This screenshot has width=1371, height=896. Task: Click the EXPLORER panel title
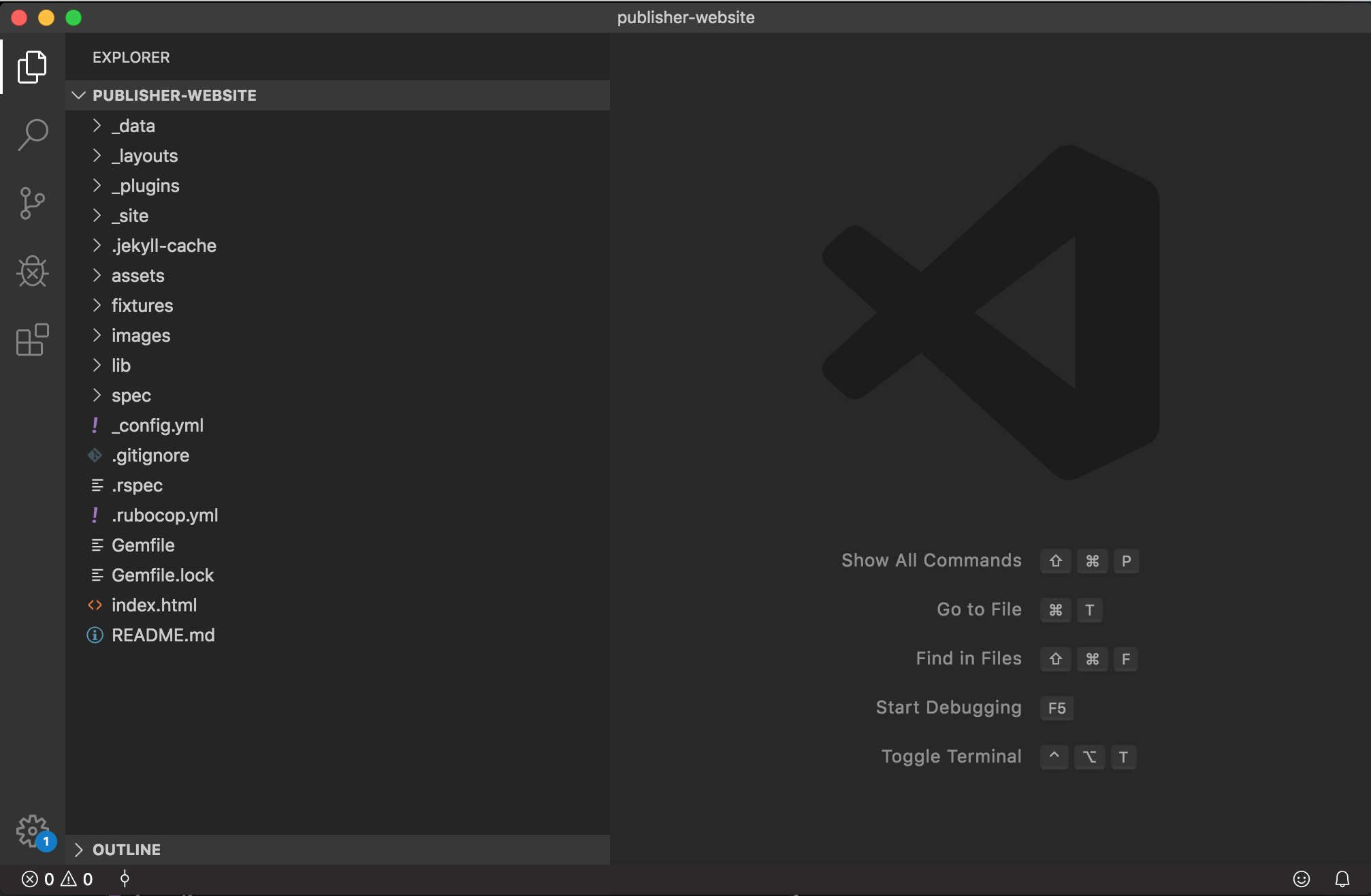131,57
